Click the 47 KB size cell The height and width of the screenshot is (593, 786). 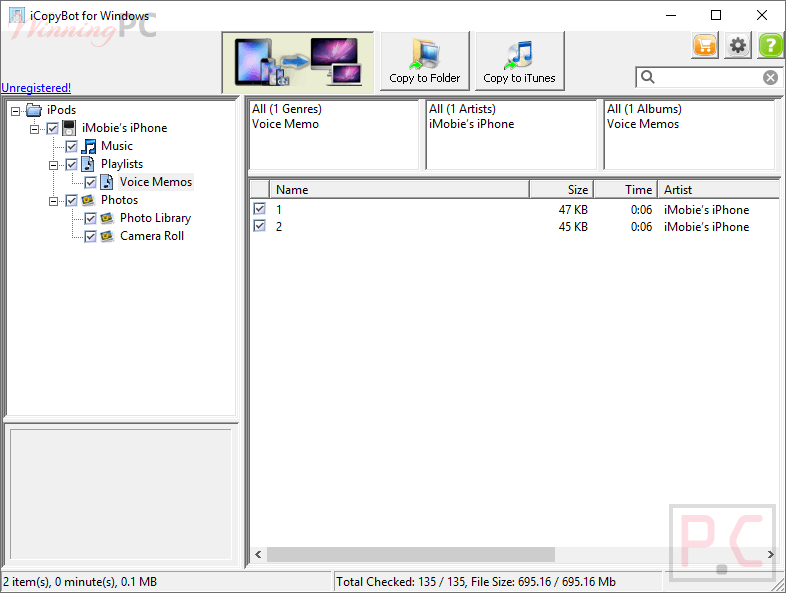coord(573,210)
